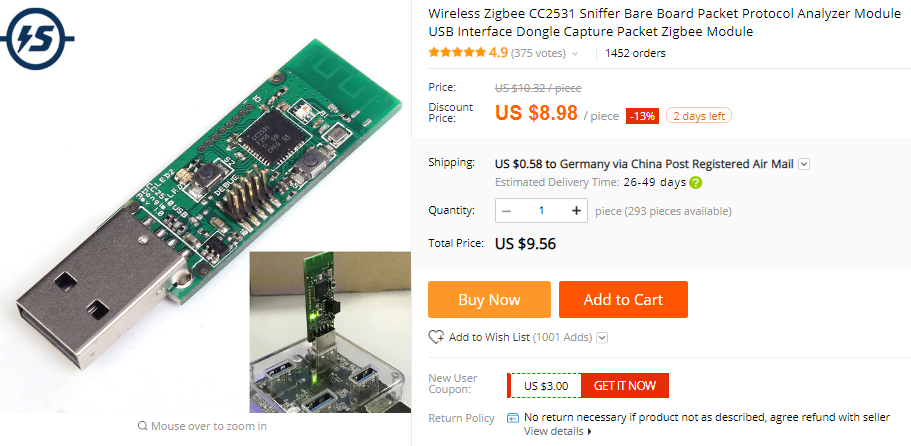Click the heart icon beside Add to Wish List
The image size is (911, 446).
click(x=436, y=337)
